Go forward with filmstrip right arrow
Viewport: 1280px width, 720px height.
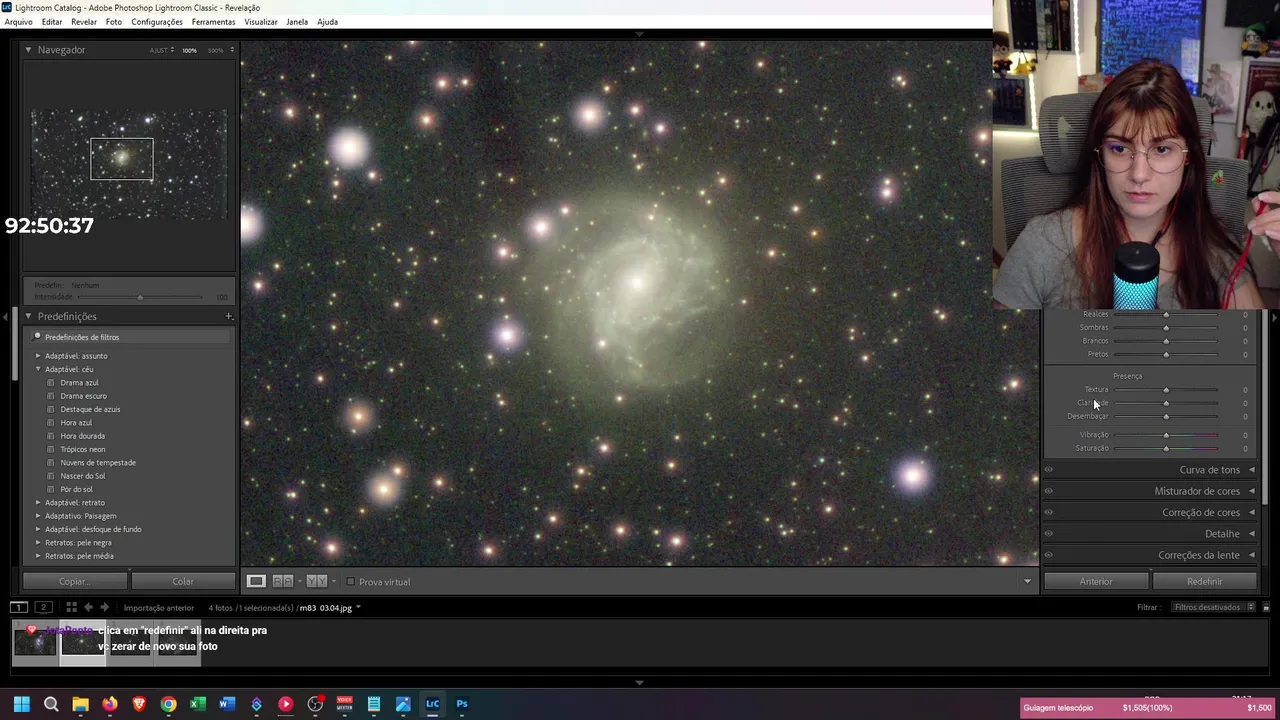(104, 607)
